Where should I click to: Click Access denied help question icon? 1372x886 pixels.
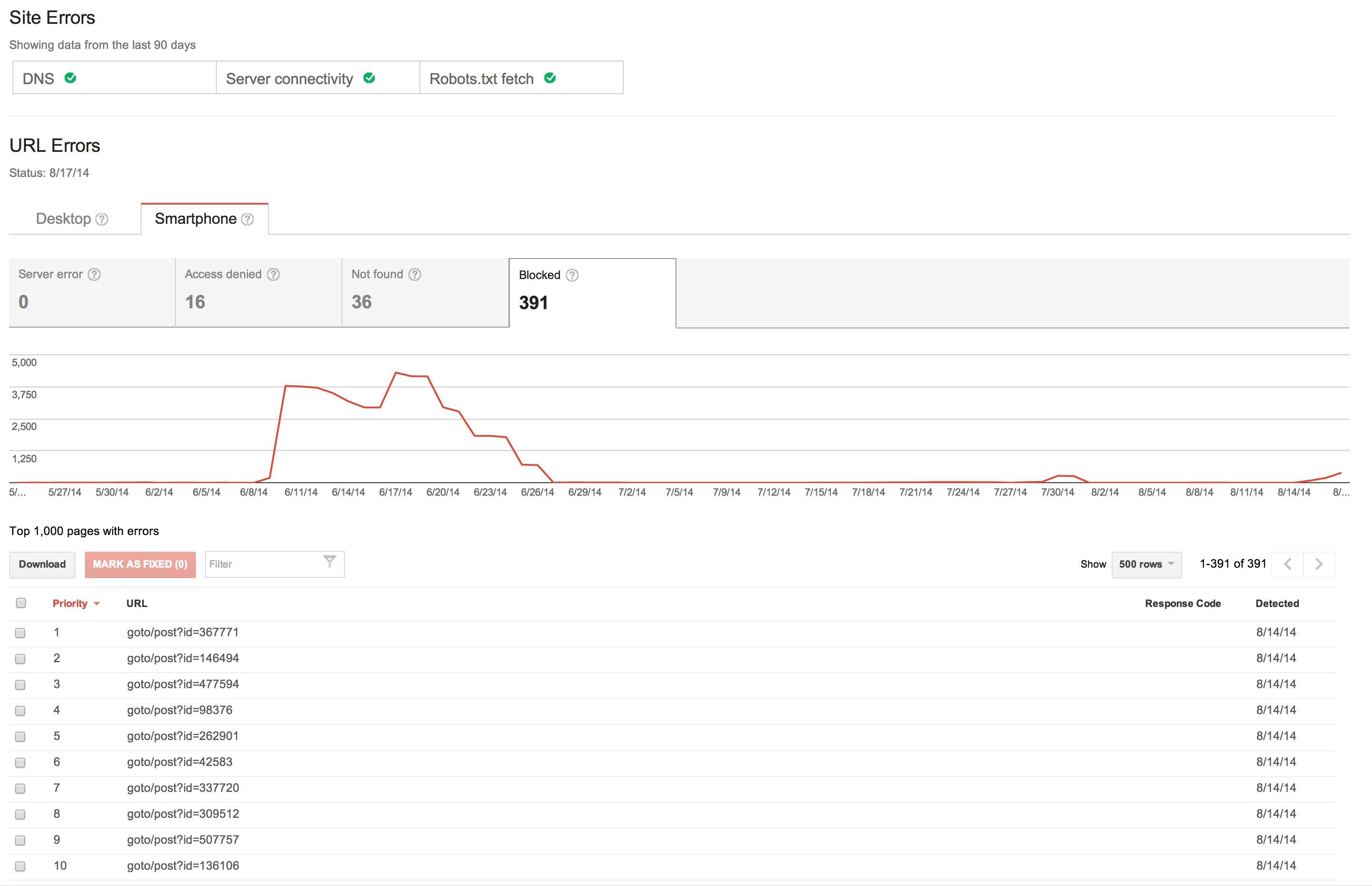point(274,274)
